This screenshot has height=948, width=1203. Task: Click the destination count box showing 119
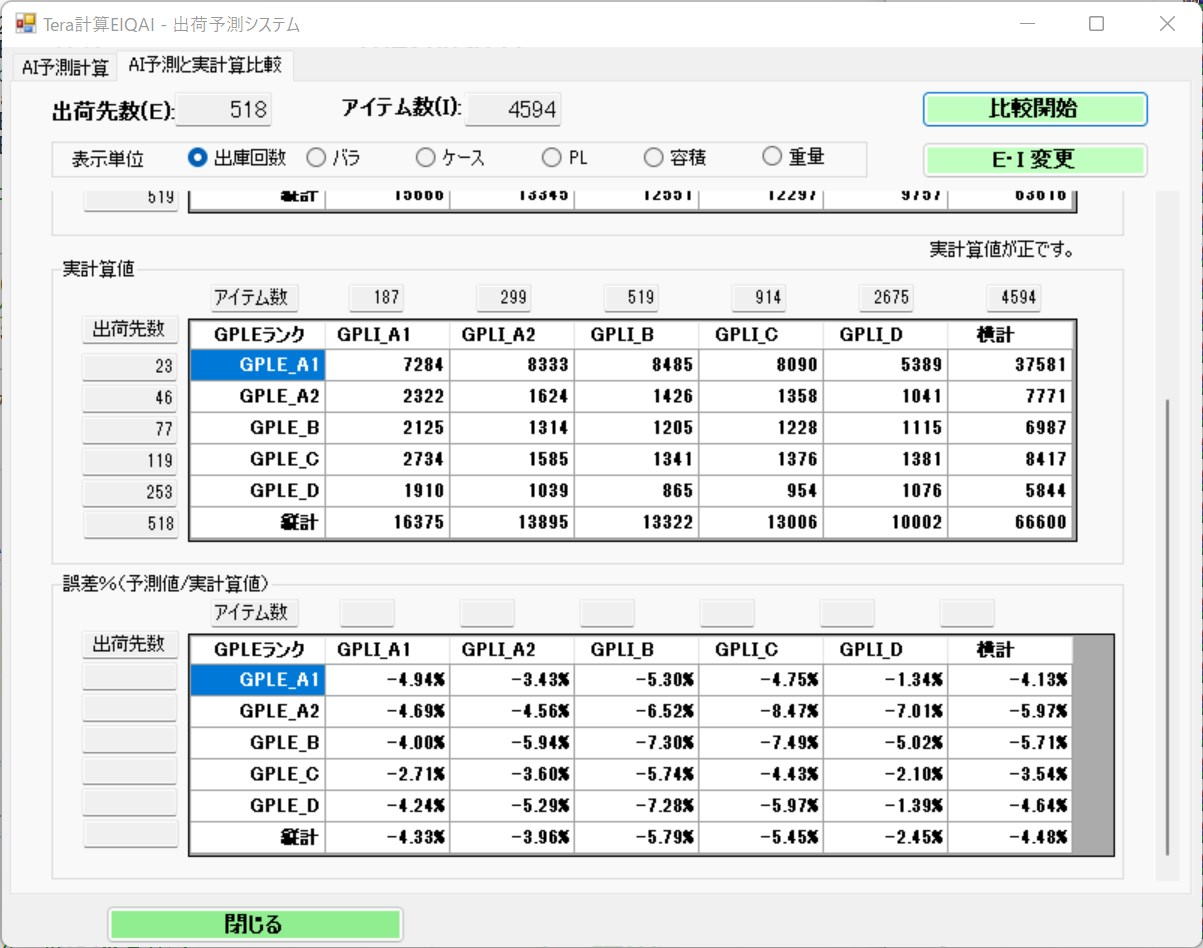pyautogui.click(x=129, y=461)
